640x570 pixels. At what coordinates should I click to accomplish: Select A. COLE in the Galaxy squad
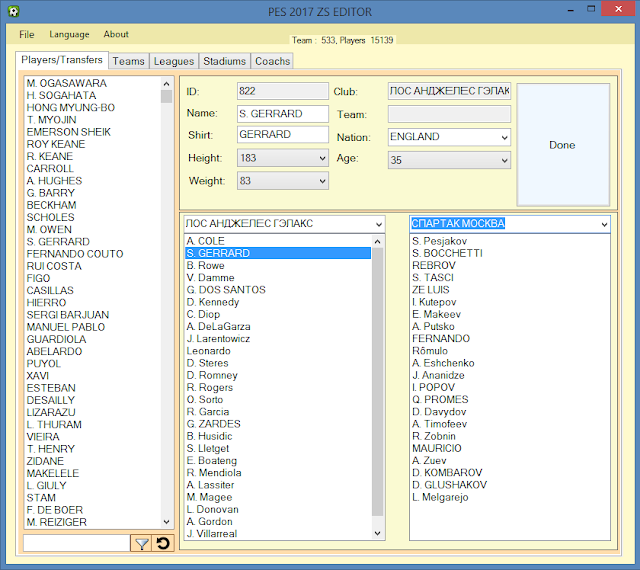click(206, 241)
